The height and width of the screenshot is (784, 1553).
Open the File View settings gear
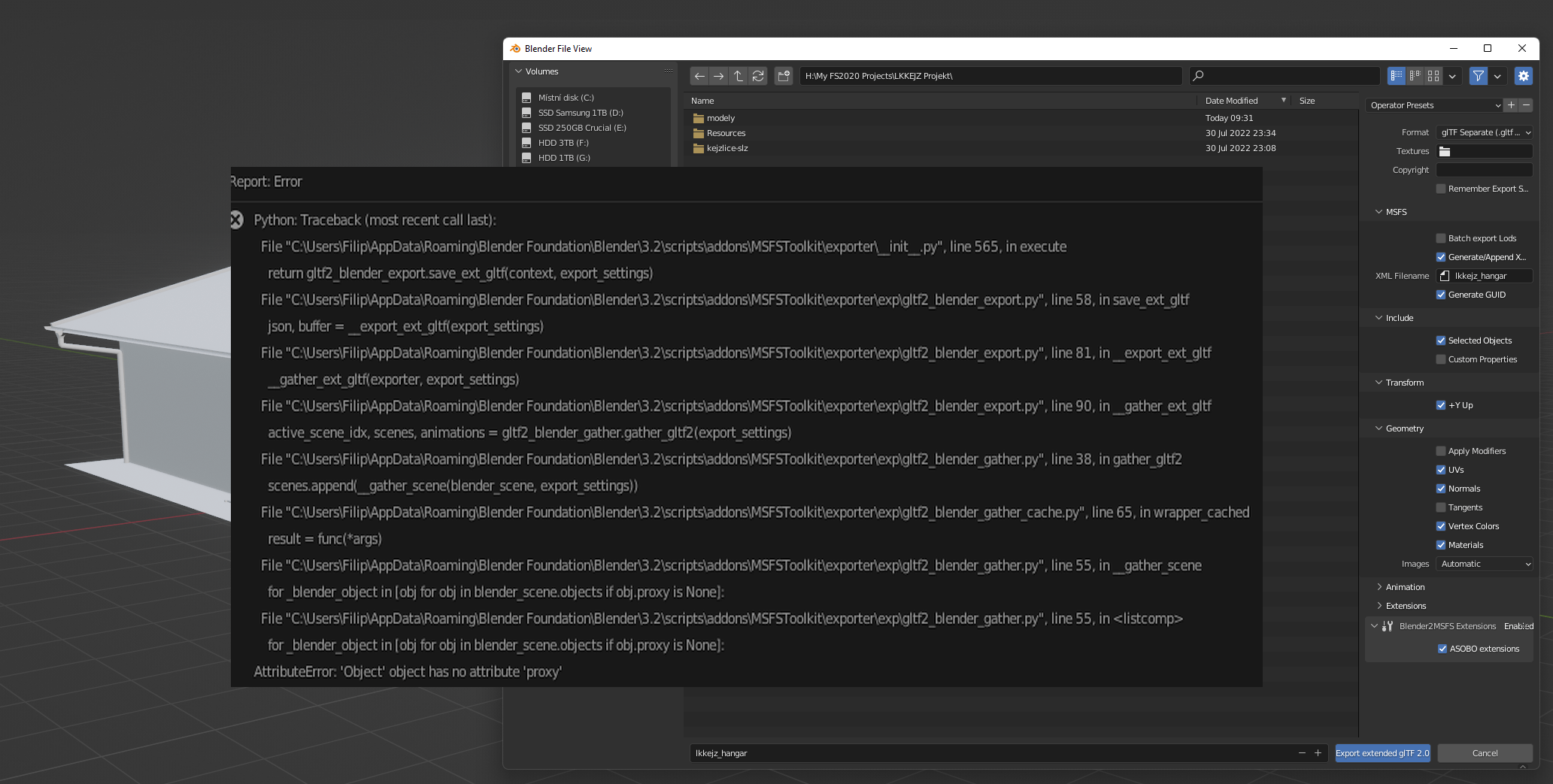click(1524, 75)
